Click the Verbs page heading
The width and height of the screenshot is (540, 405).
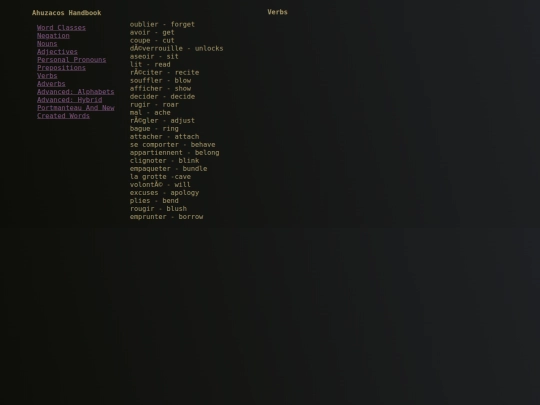(277, 12)
